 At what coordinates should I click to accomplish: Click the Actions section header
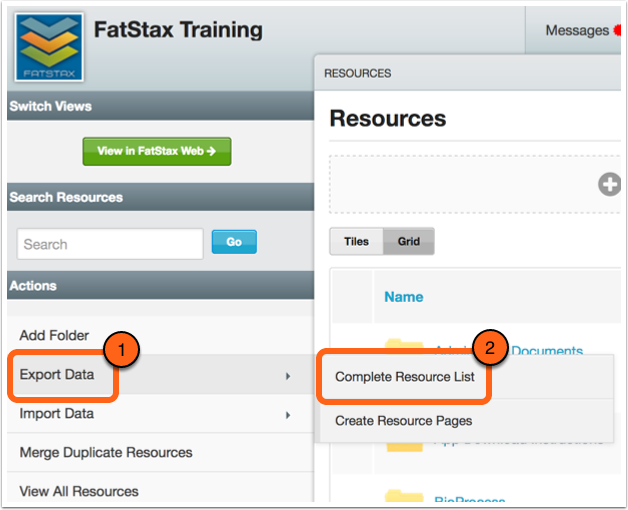click(x=160, y=286)
